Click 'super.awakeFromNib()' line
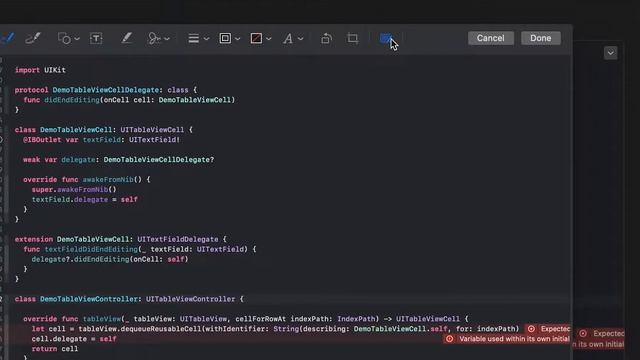This screenshot has width=640, height=360. pyautogui.click(x=74, y=189)
